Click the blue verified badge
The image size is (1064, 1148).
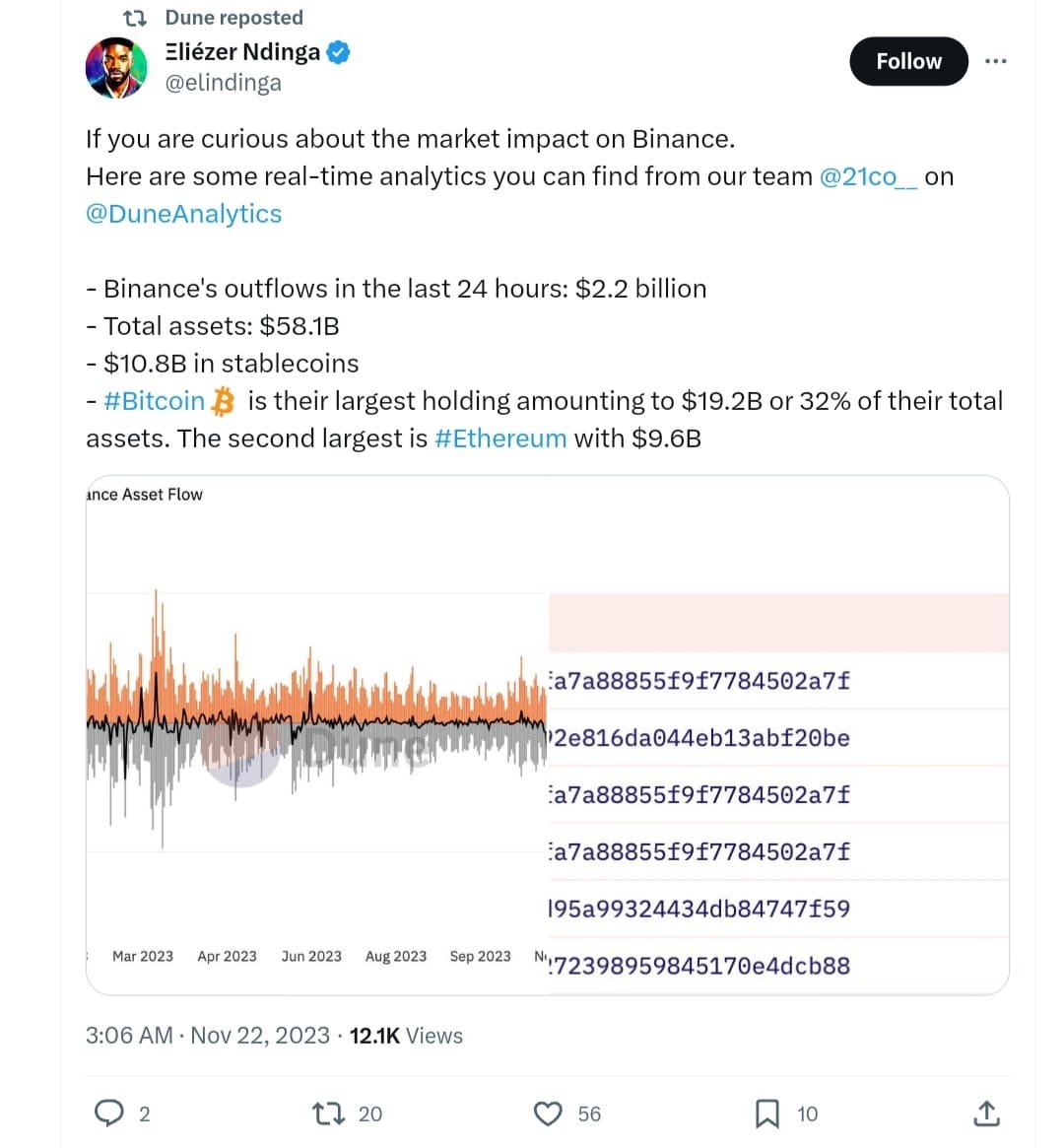click(338, 52)
